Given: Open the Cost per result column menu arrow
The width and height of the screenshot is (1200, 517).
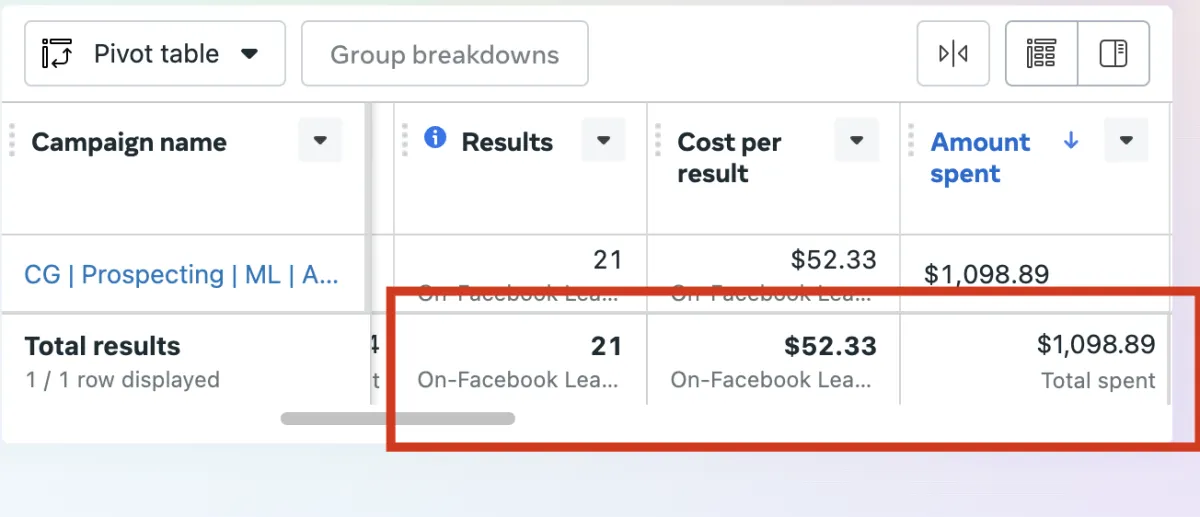Looking at the screenshot, I should pos(857,141).
